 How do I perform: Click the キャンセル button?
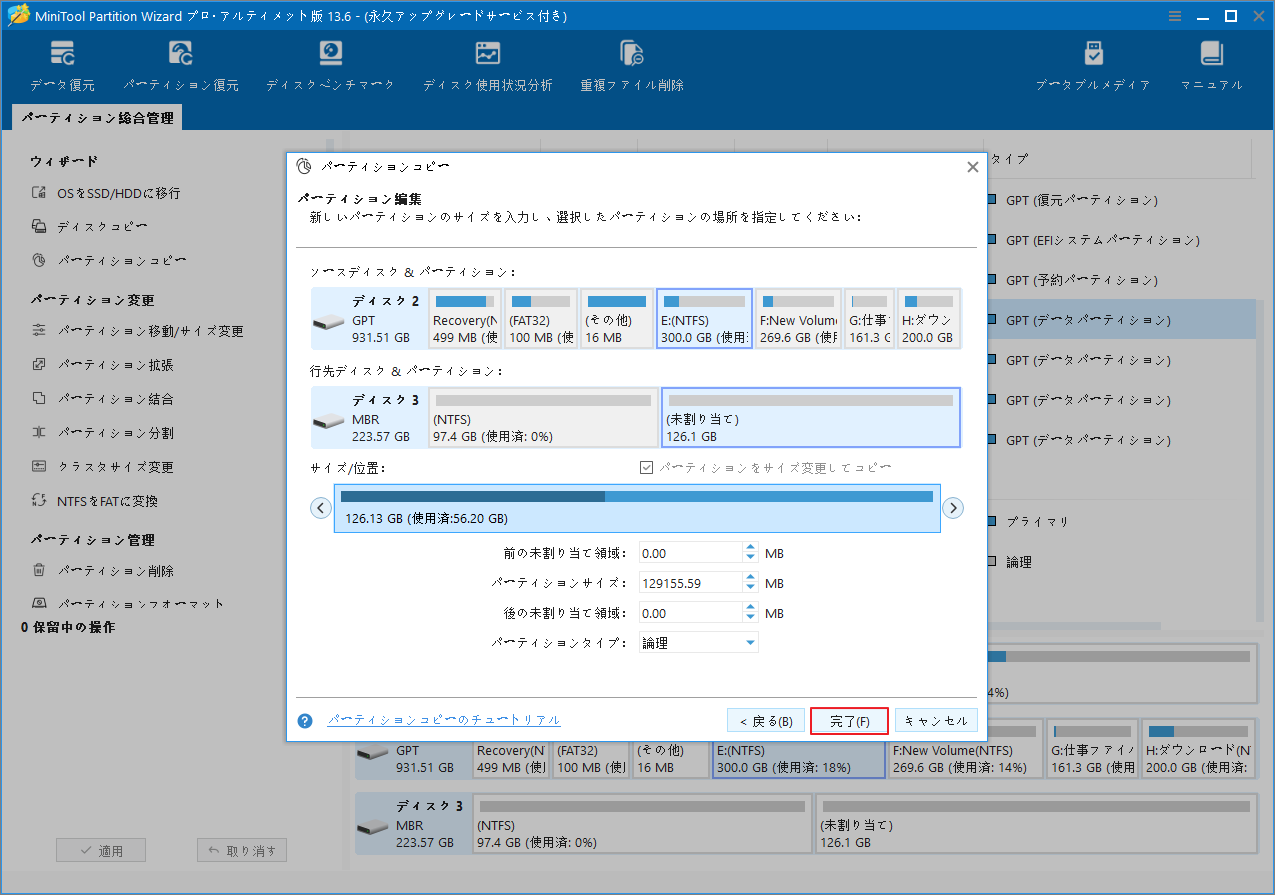coord(936,721)
